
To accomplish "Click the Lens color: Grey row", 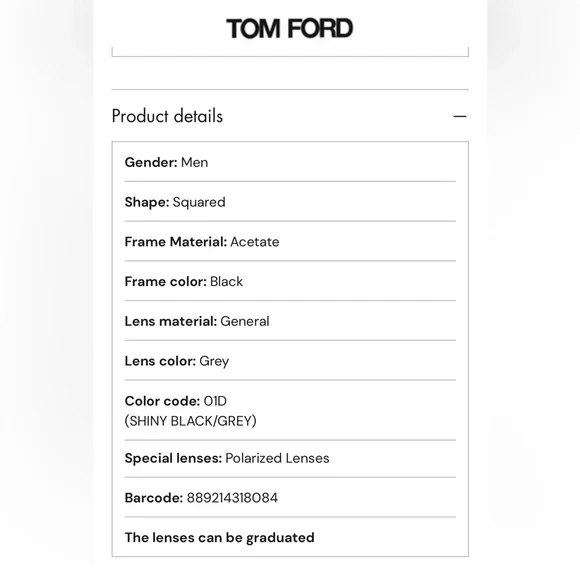I will (290, 361).
